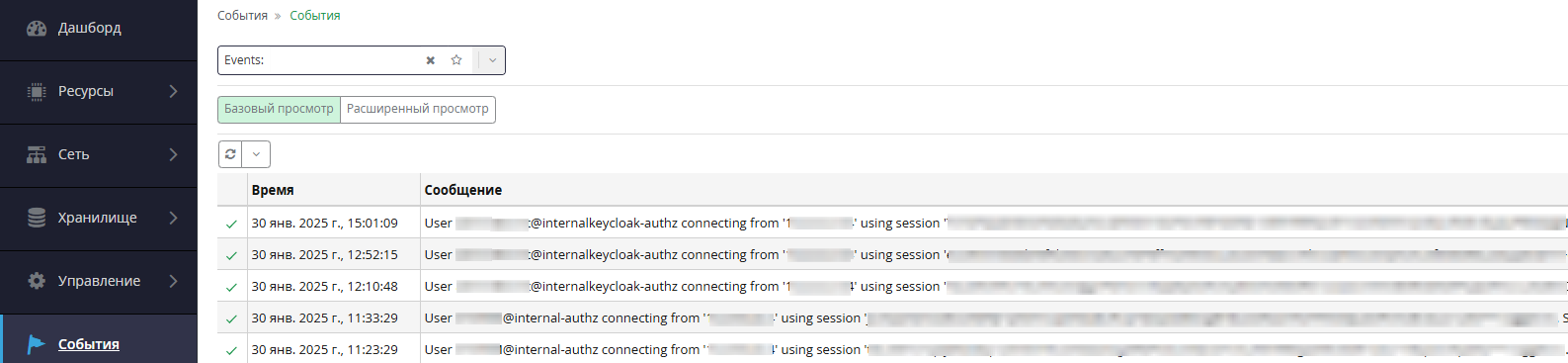
Task: Click the Ресурсы chip icon
Action: pyautogui.click(x=37, y=92)
